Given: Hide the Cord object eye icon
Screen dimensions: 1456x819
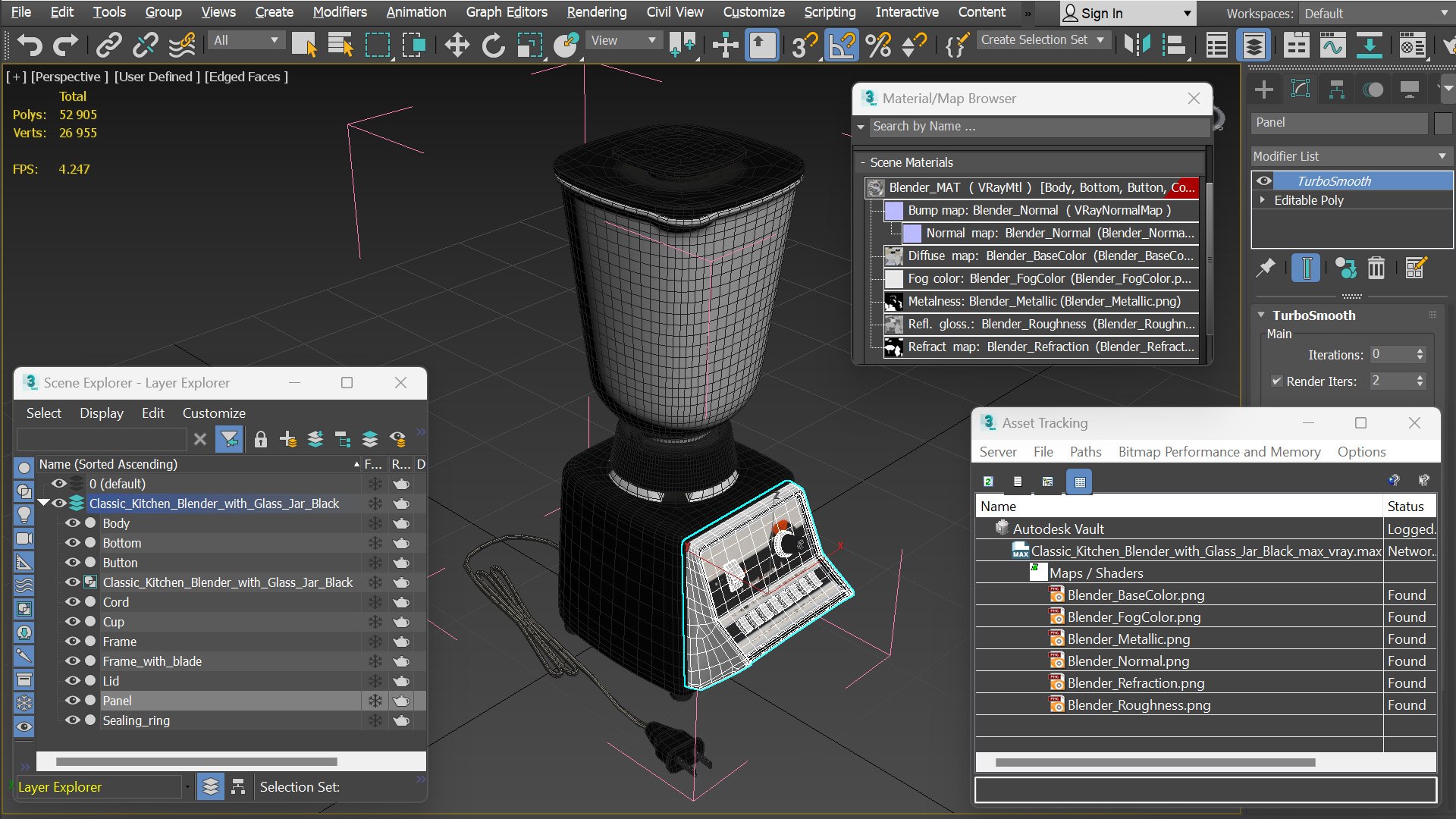Looking at the screenshot, I should (73, 602).
